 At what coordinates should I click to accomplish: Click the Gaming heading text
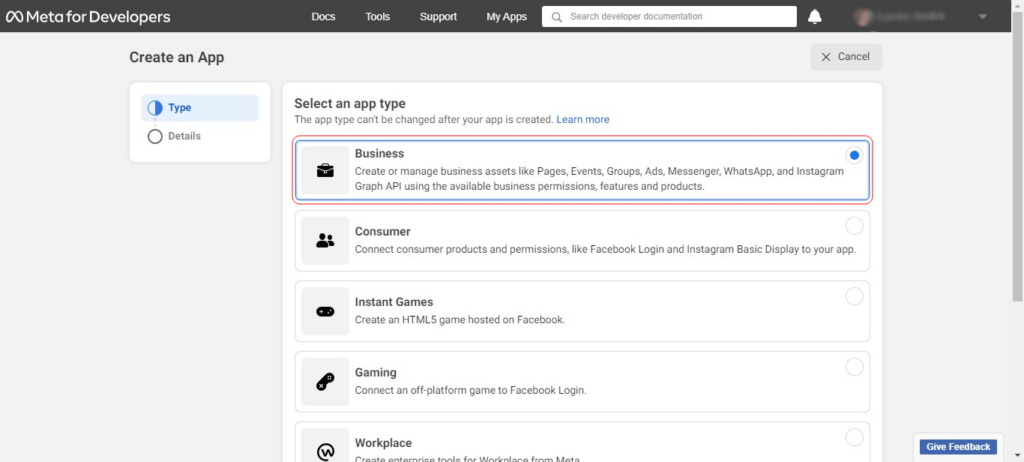click(x=376, y=372)
